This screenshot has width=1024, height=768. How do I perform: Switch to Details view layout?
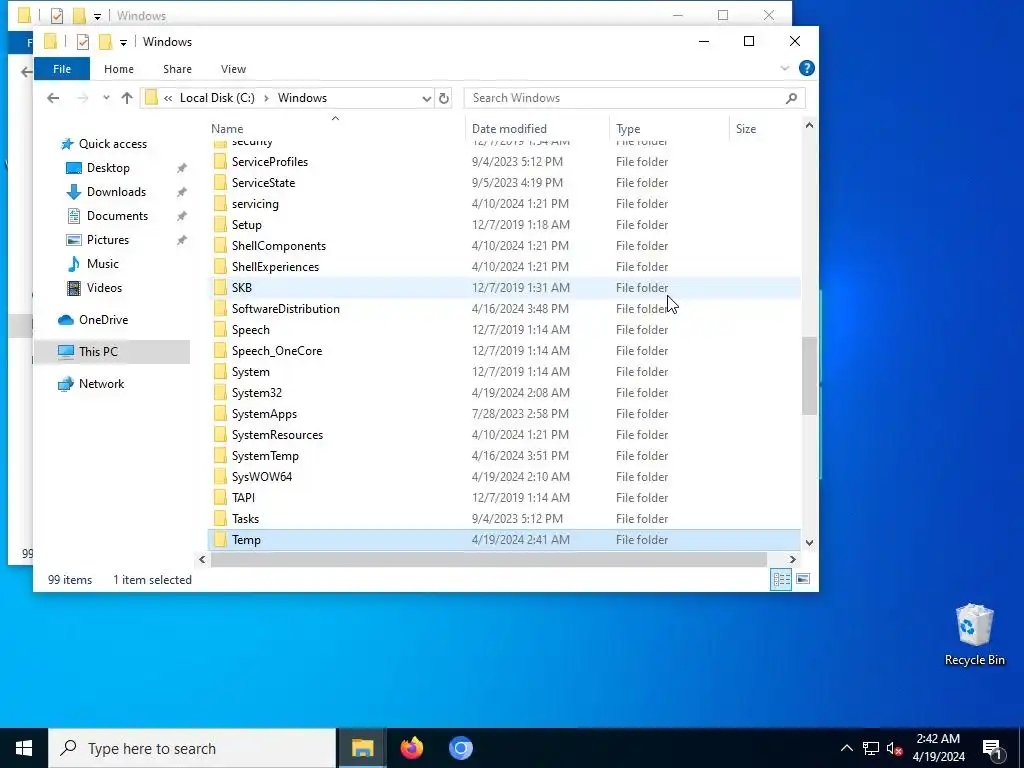pos(781,579)
